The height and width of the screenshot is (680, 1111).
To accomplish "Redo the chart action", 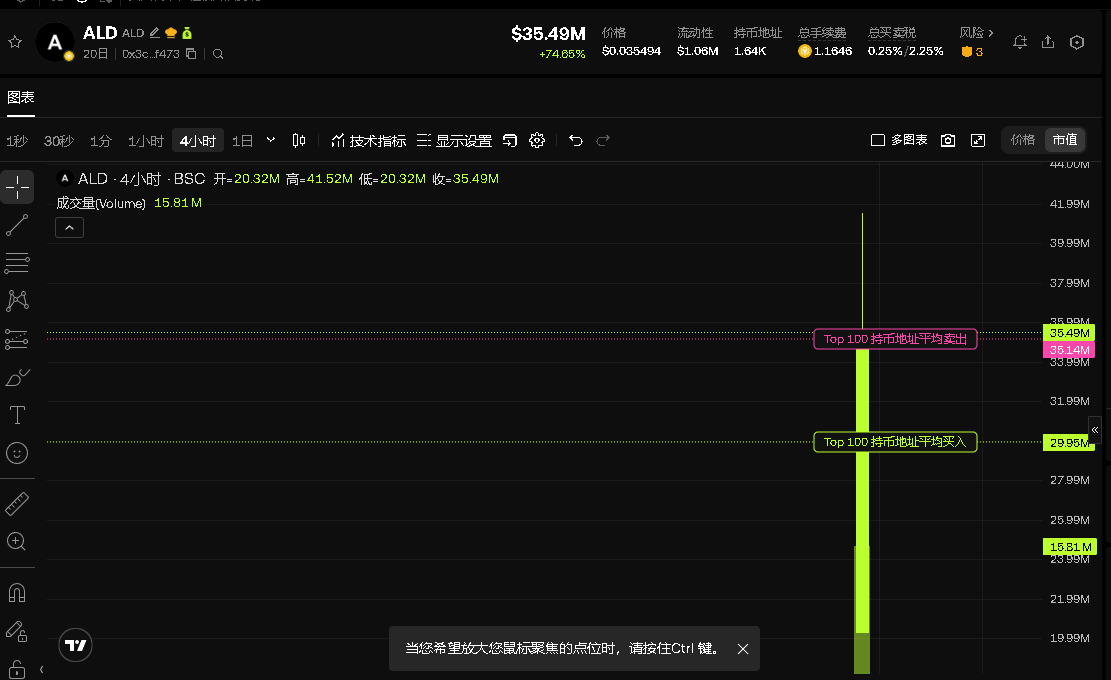I will 603,140.
